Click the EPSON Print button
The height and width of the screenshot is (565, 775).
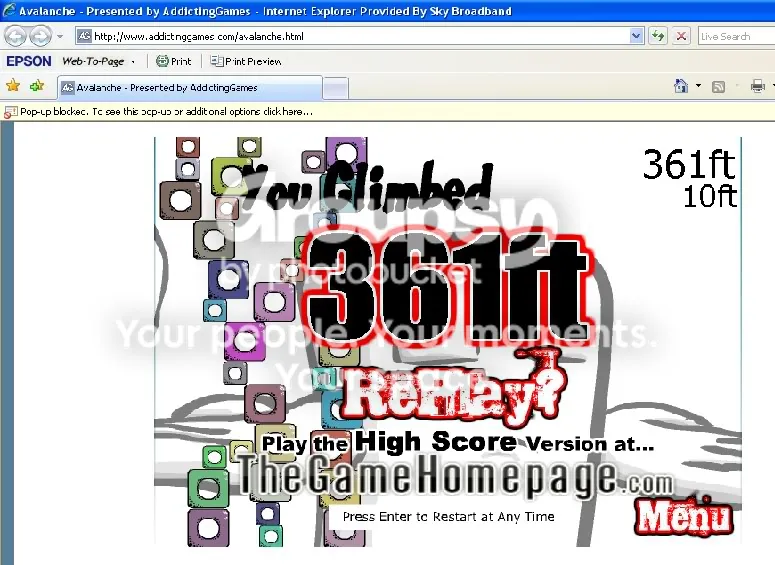[x=173, y=61]
